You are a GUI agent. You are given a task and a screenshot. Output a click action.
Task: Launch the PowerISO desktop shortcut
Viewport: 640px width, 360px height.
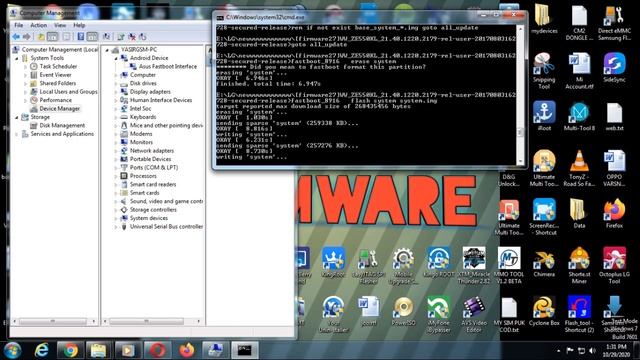coord(403,311)
